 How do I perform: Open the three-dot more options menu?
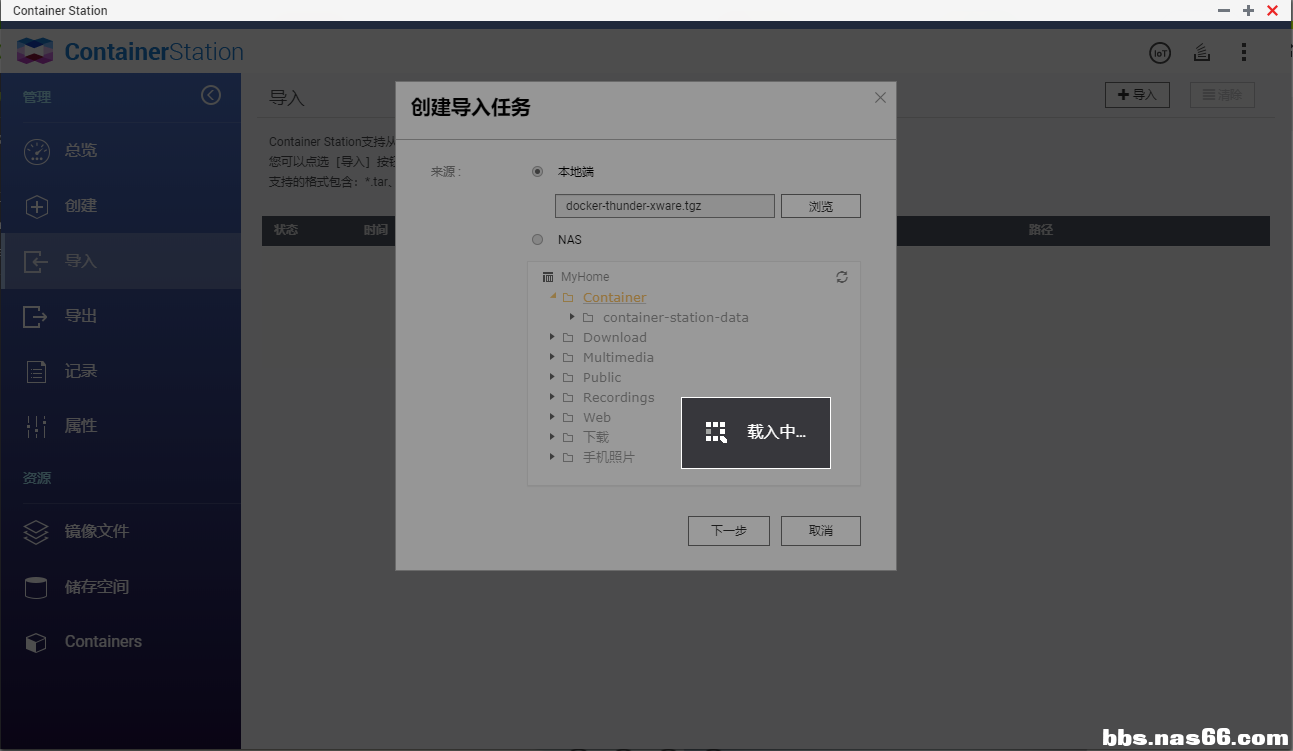tap(1243, 53)
